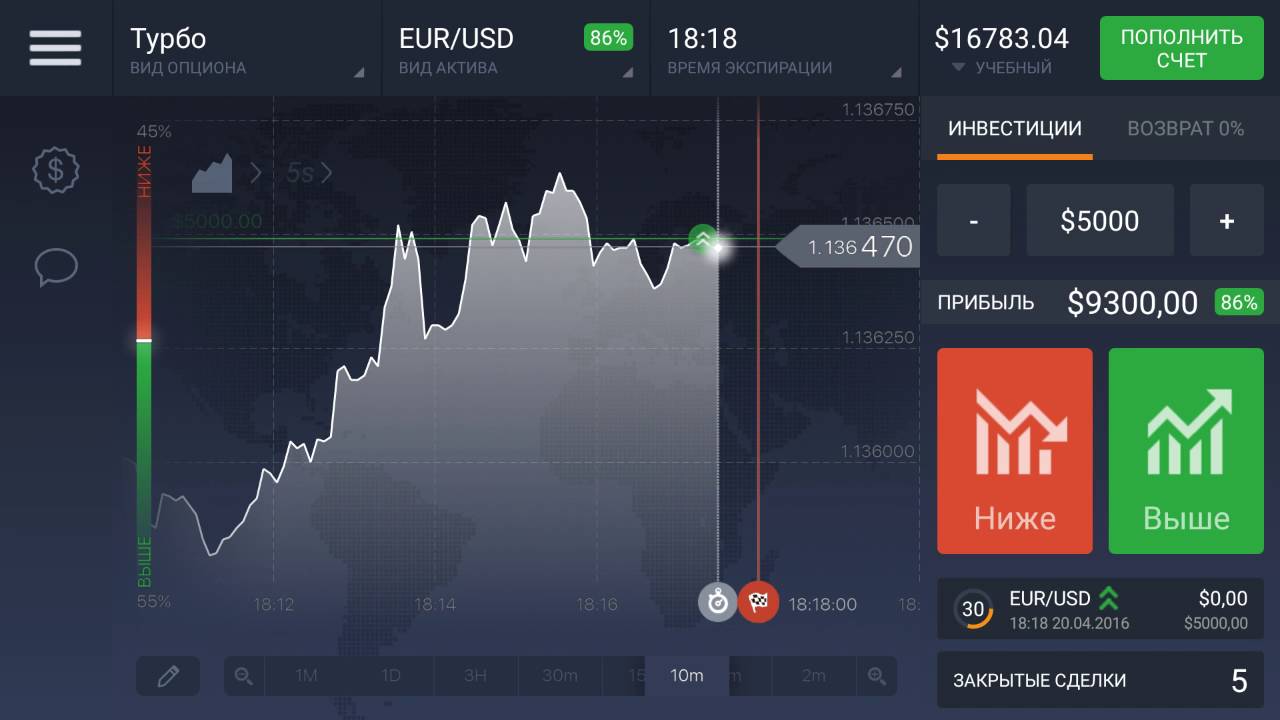1280x720 pixels.
Task: Expand the учебный account selector
Action: click(1001, 68)
